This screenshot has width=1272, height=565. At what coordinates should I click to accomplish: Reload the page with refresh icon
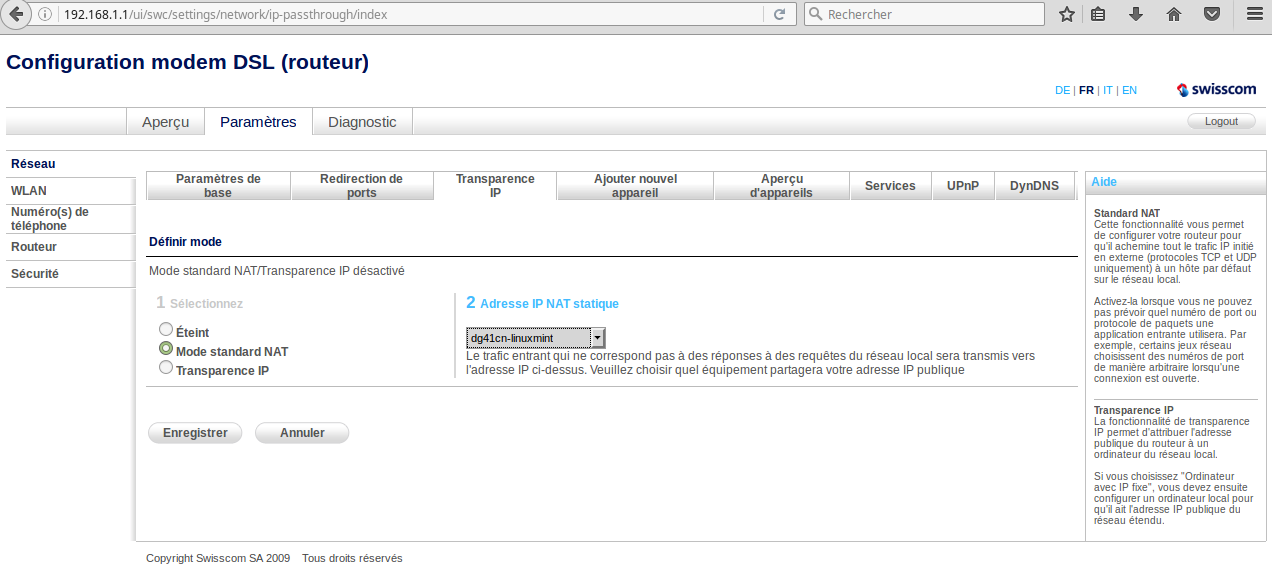point(778,15)
